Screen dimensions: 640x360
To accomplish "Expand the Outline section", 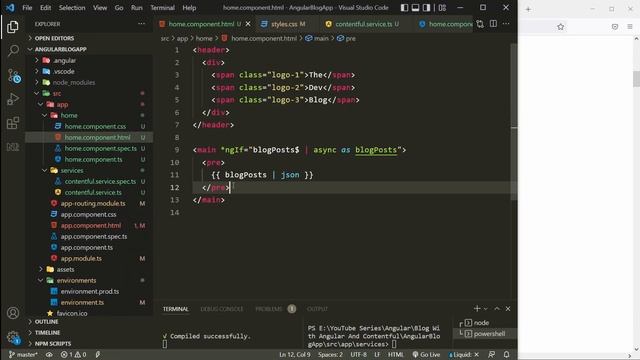I will pos(46,322).
